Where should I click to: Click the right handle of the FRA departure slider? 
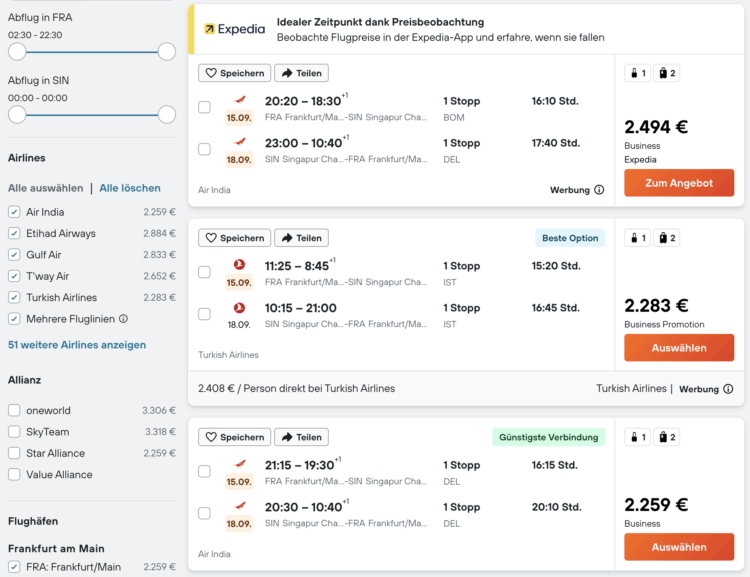(166, 51)
